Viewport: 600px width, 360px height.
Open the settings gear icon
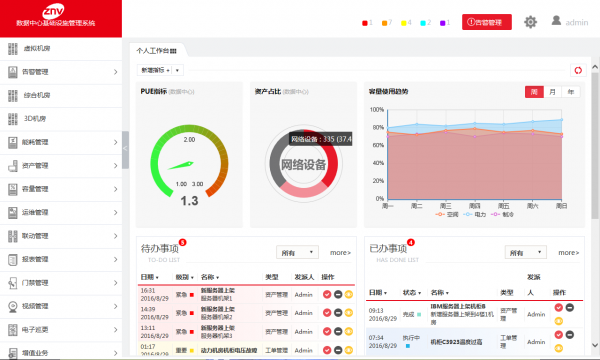(x=530, y=22)
